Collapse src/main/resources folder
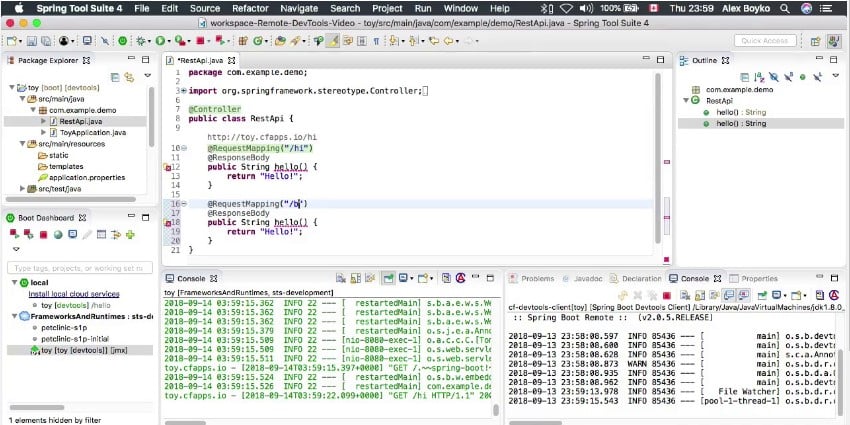The width and height of the screenshot is (850, 425). click(22, 144)
